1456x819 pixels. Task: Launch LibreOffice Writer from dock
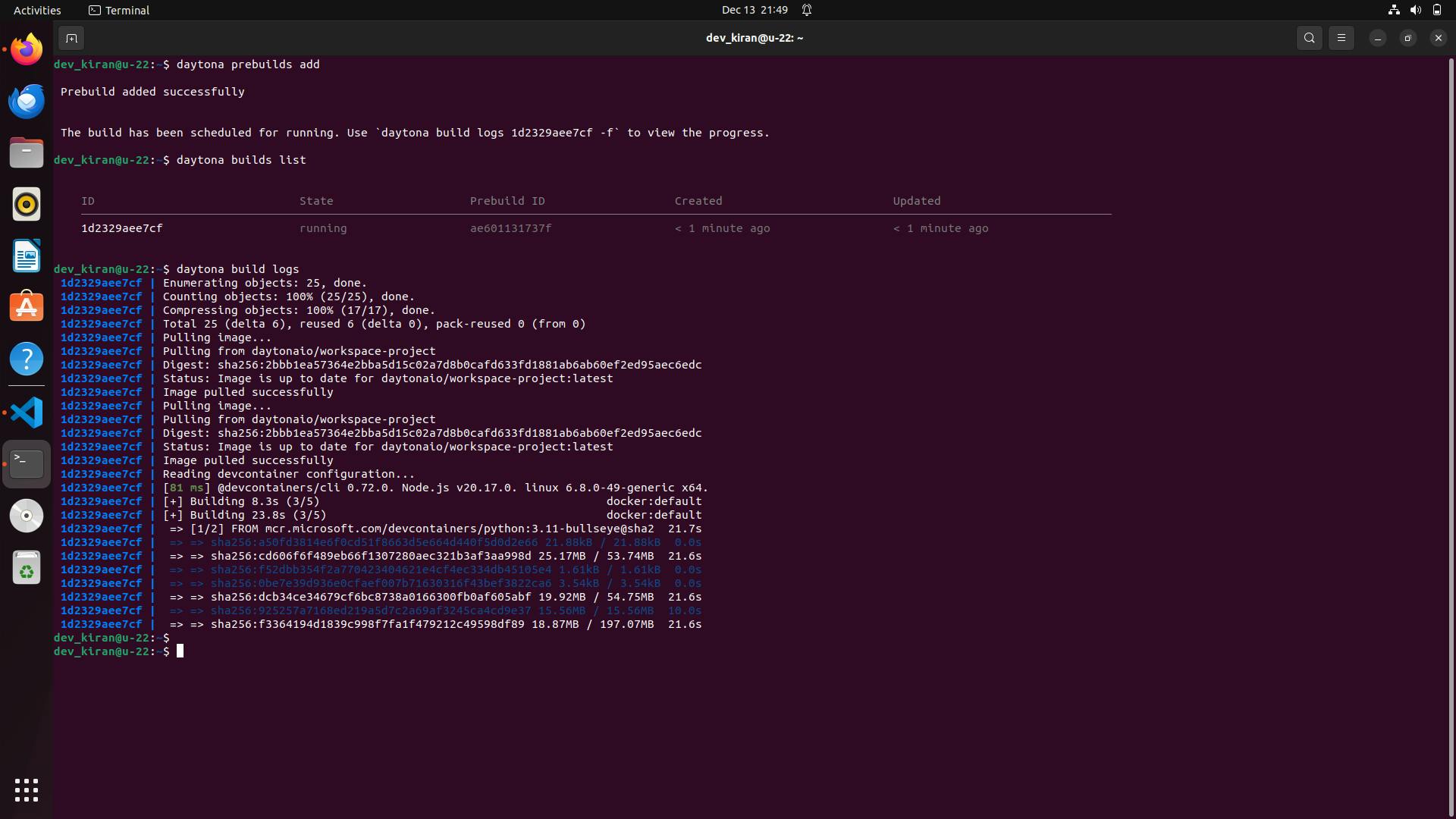tap(27, 256)
